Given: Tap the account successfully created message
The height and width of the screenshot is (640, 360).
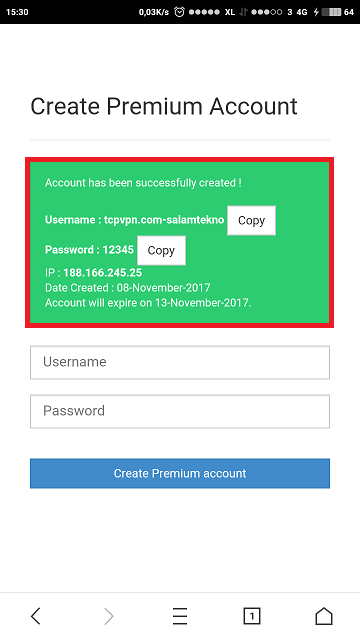Looking at the screenshot, I should pos(143,183).
